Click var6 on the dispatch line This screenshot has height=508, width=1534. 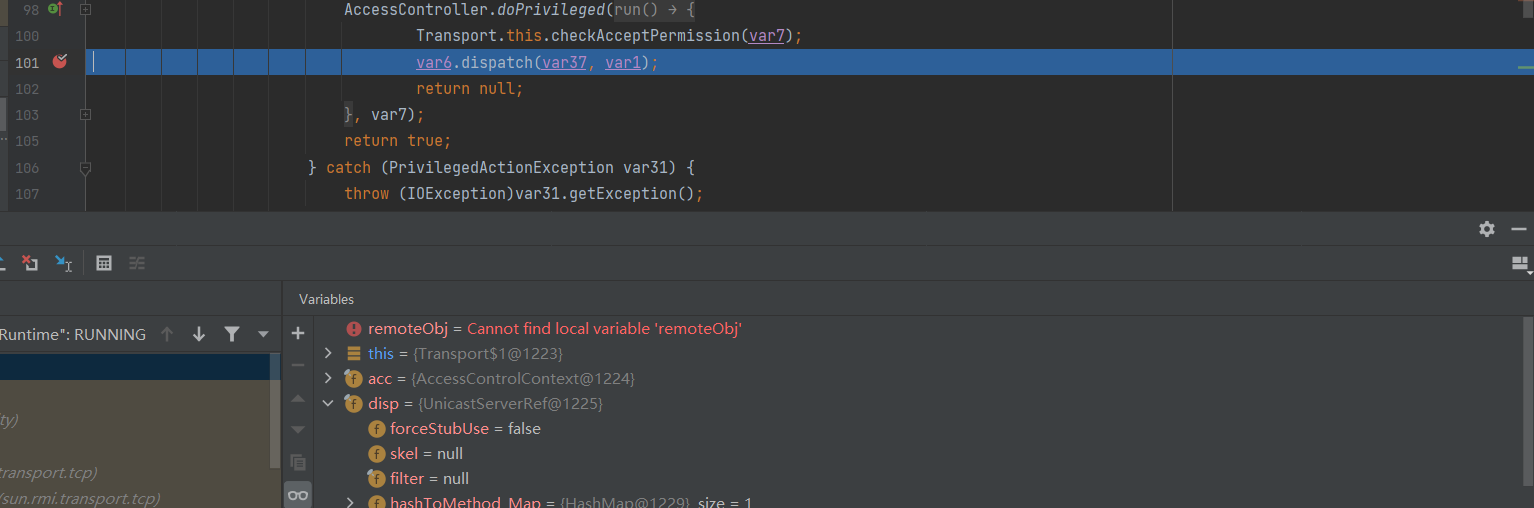click(x=434, y=62)
